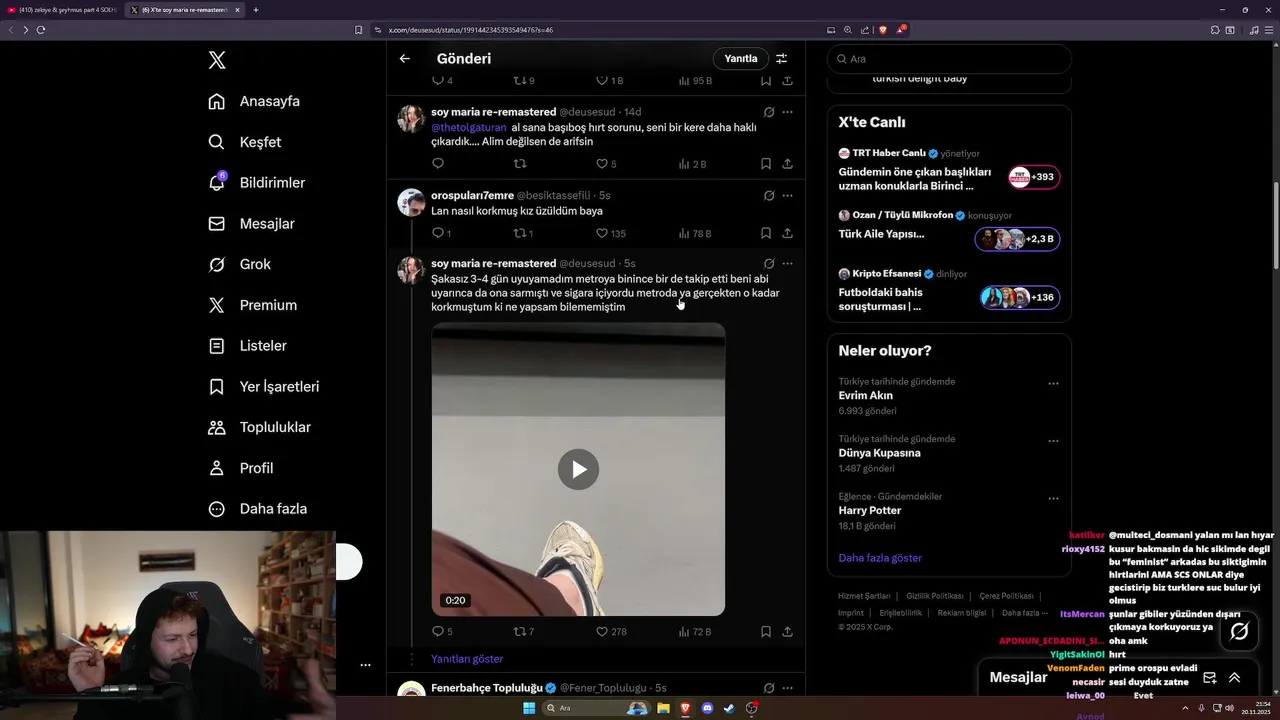Open Grok icon on orospuları7emre post
The image size is (1280, 720).
pyautogui.click(x=769, y=196)
